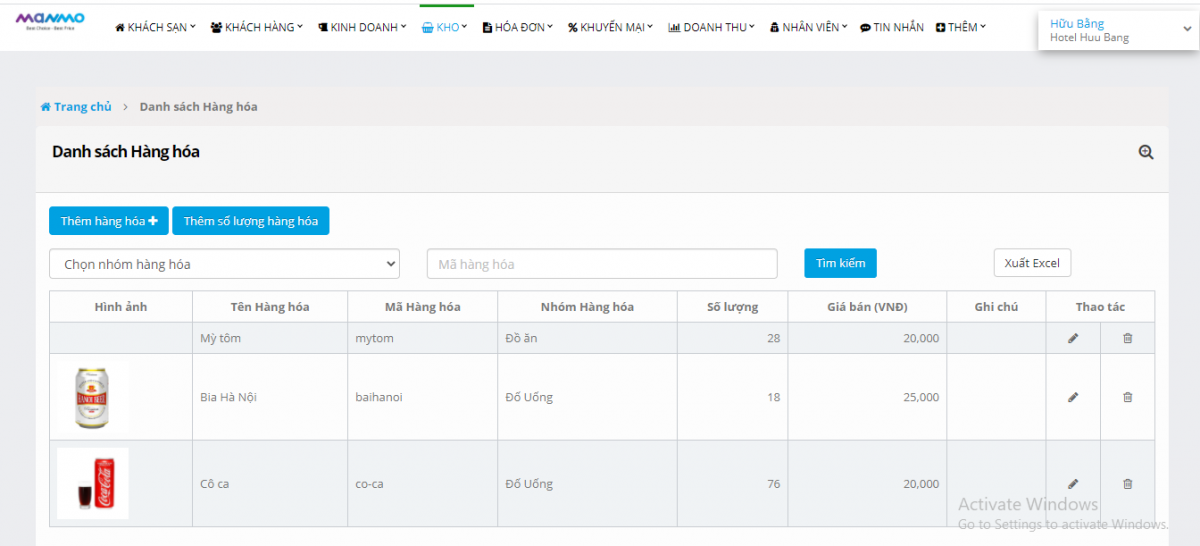Open the Chọn nhóm hàng hóa dropdown
The image size is (1200, 546).
pyautogui.click(x=224, y=264)
